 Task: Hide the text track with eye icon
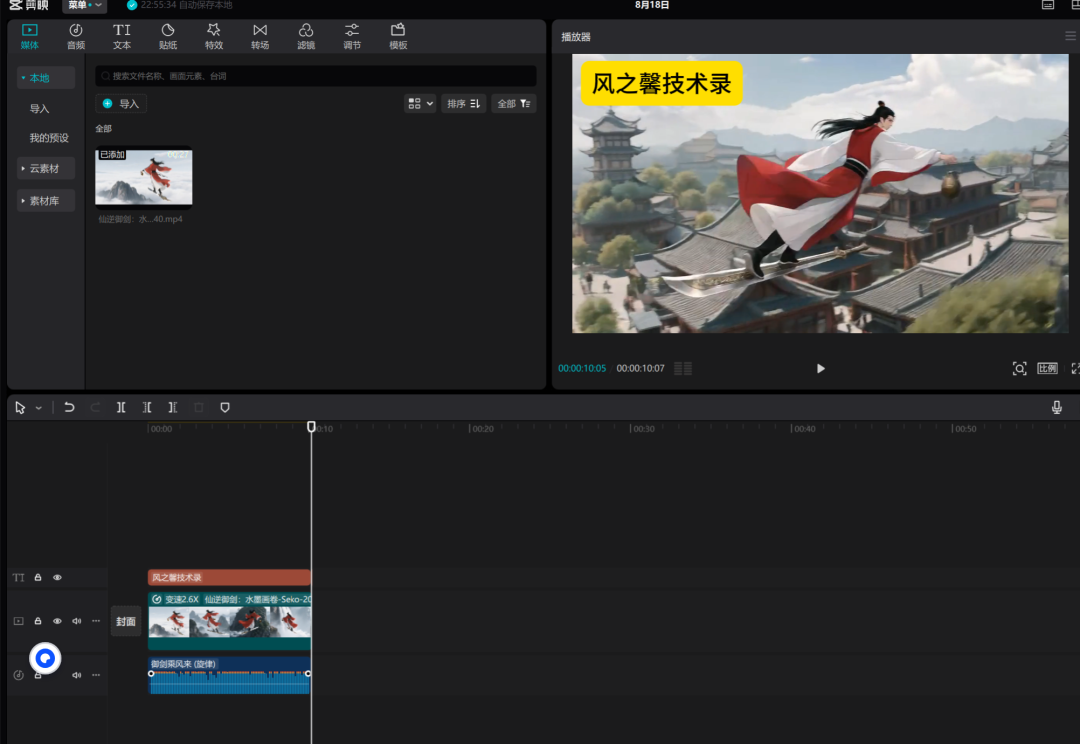click(x=57, y=578)
